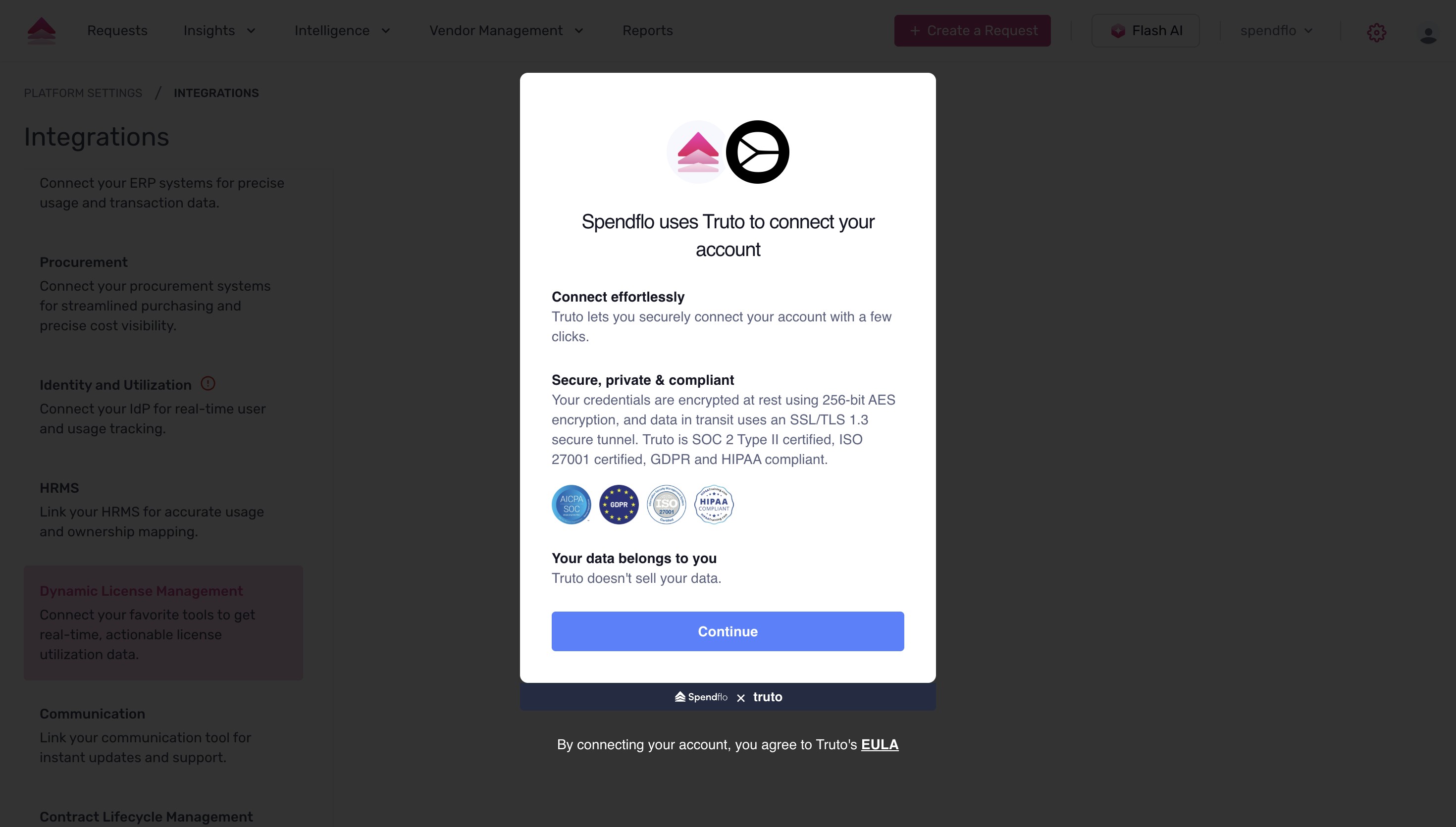Click the ISO 27001 certification badge
Image resolution: width=1456 pixels, height=827 pixels.
[x=666, y=504]
